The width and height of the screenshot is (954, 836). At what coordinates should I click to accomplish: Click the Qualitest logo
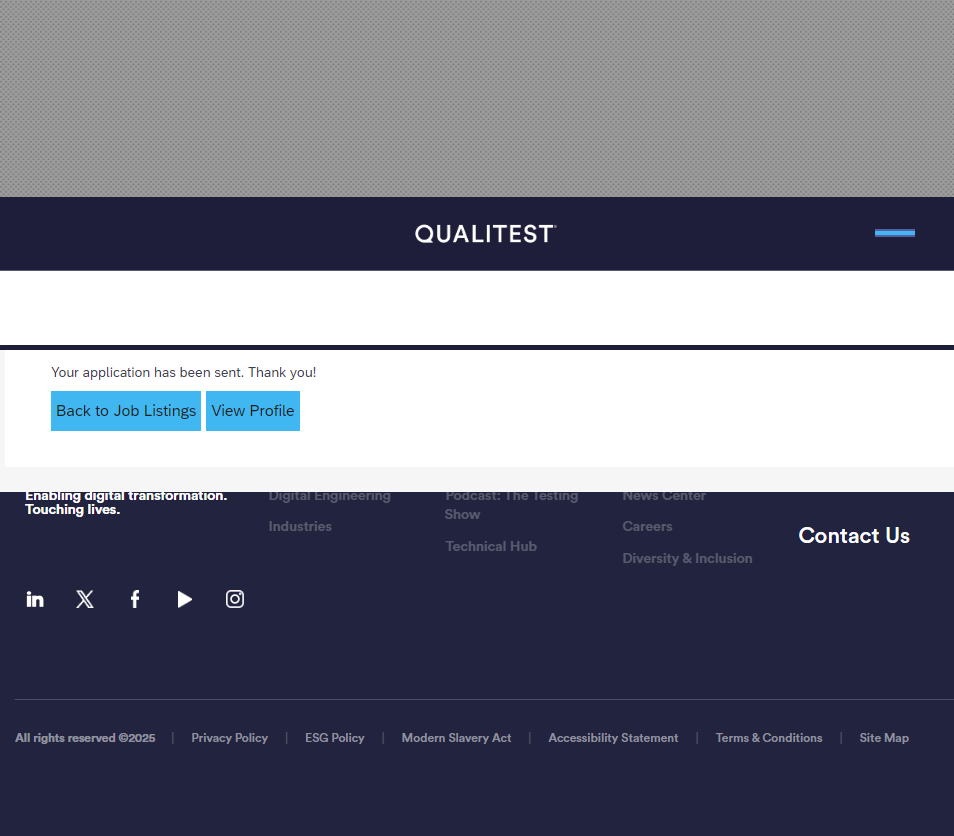pos(485,234)
